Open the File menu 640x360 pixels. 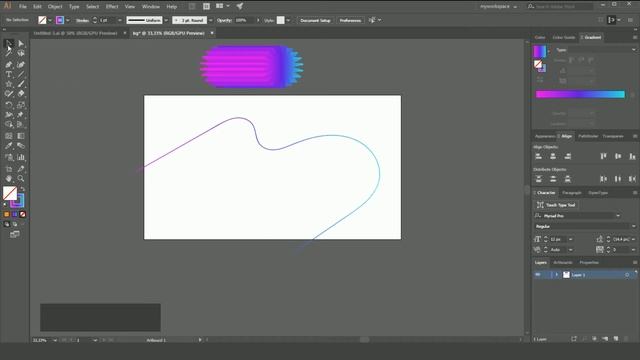[x=22, y=7]
